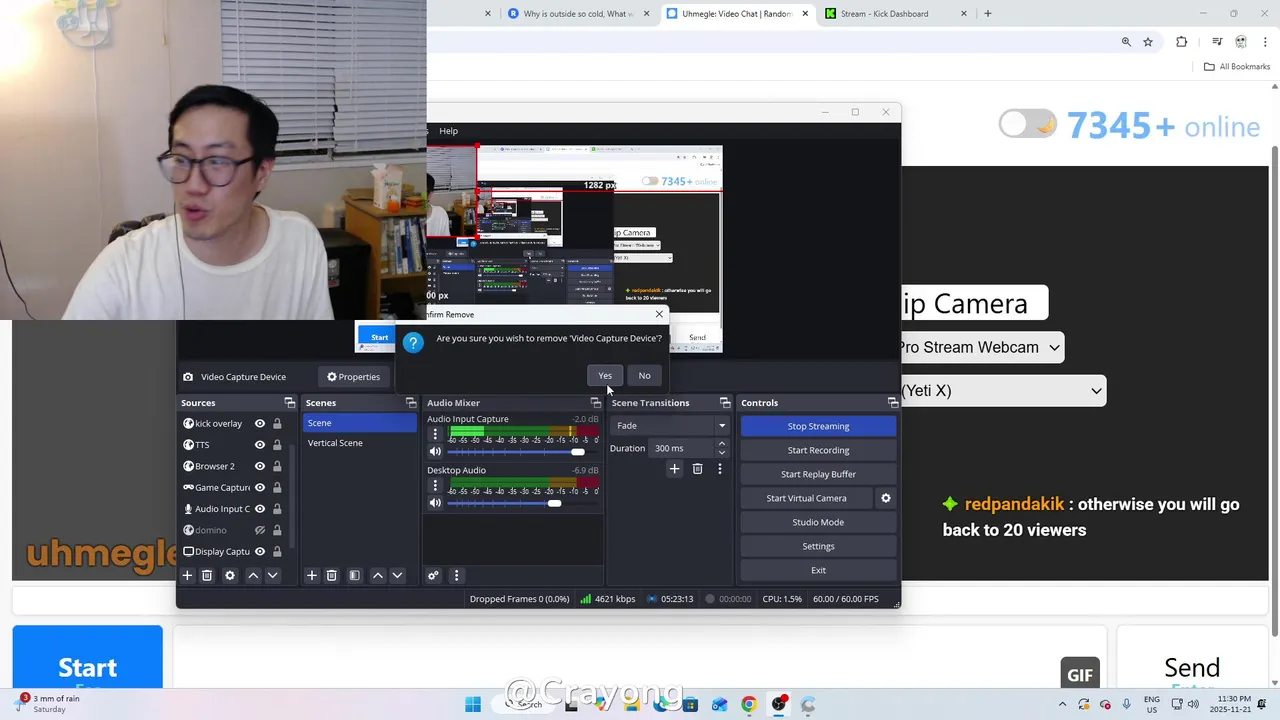Mute Desktop Audio speaker icon
This screenshot has width=1280, height=720.
[x=435, y=503]
